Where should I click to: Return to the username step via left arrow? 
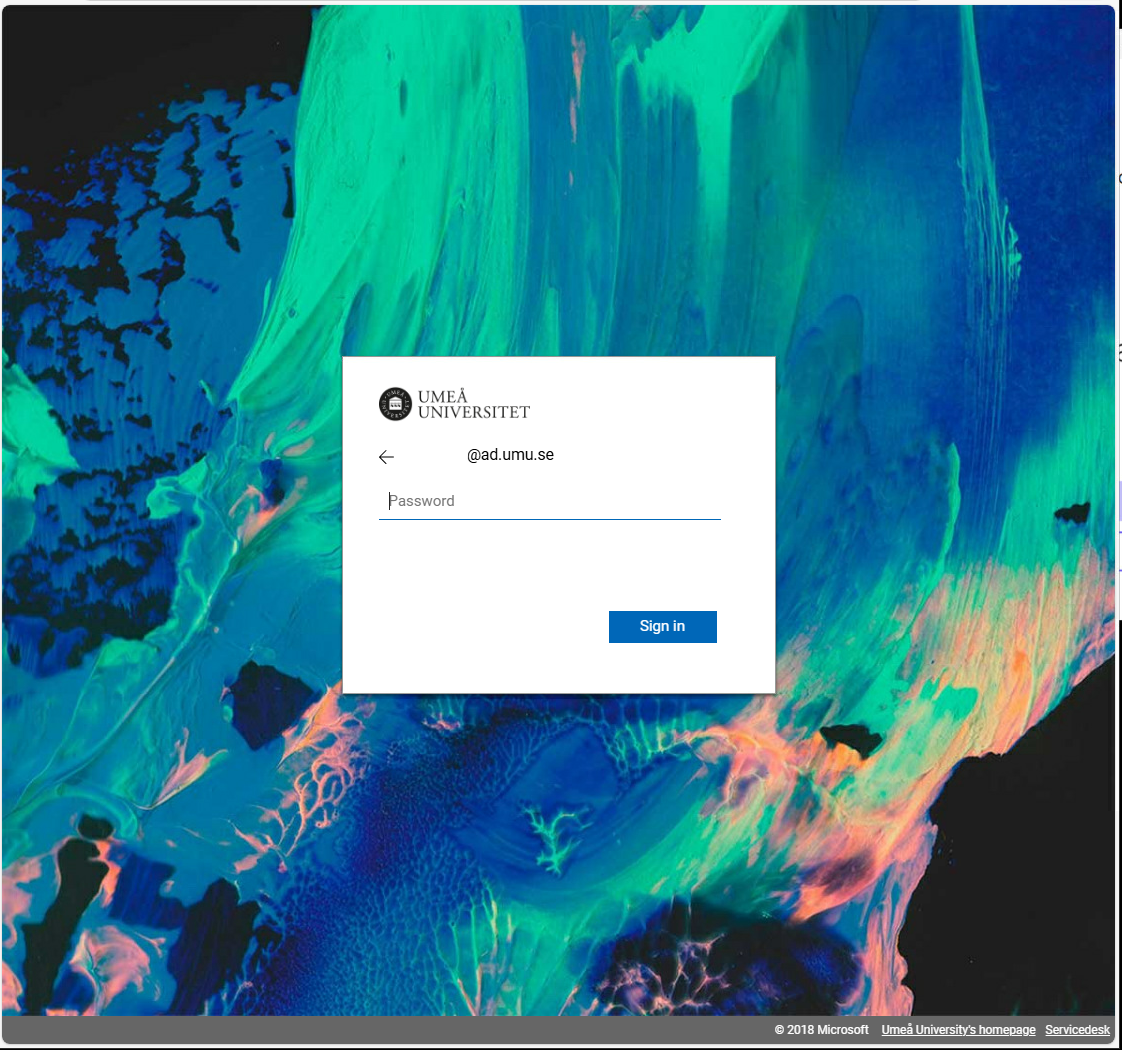click(x=386, y=457)
